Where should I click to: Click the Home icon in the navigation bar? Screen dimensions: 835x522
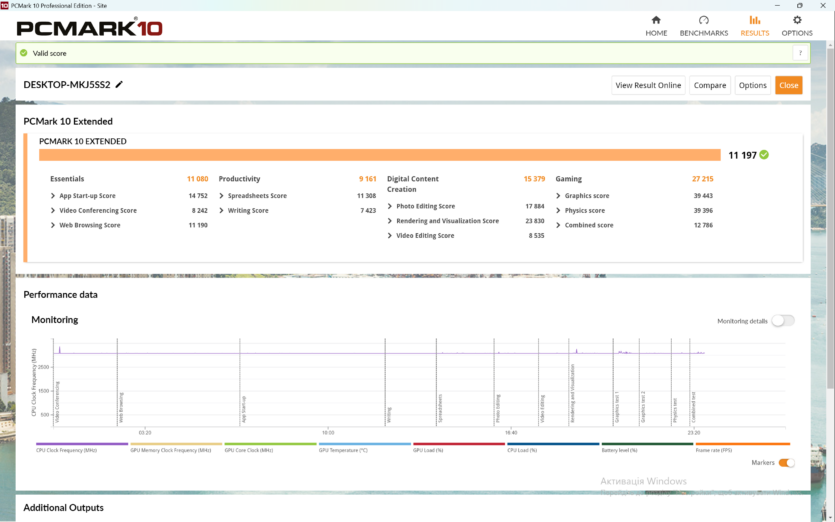click(656, 20)
